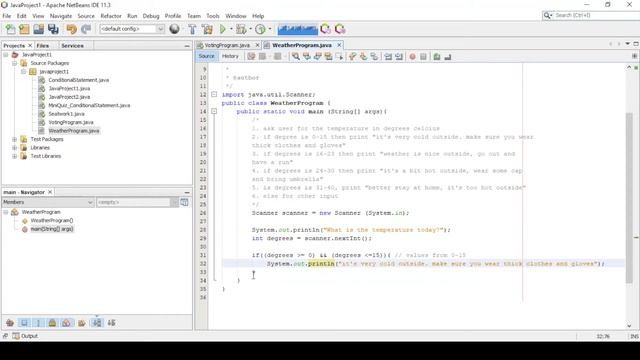Toggle Show Inner Classes in Navigator
This screenshot has height=360, width=640.
click(66, 323)
